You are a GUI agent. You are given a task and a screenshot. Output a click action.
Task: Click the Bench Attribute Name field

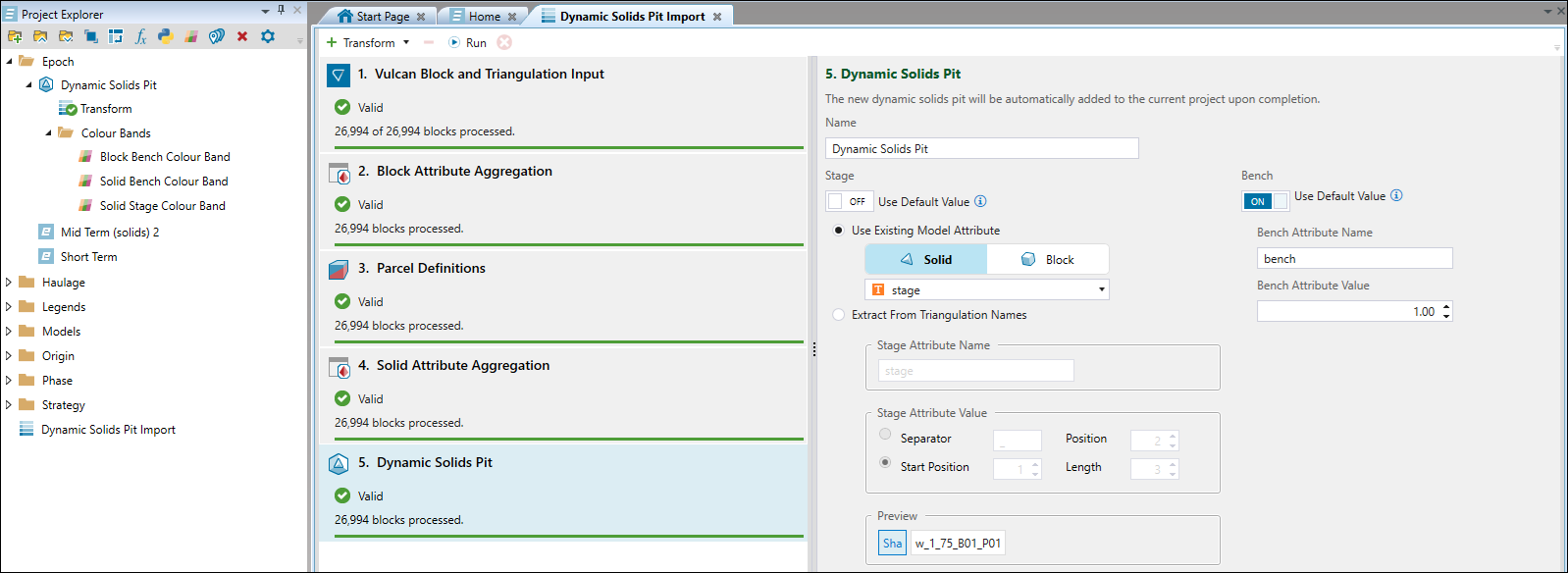[1354, 258]
